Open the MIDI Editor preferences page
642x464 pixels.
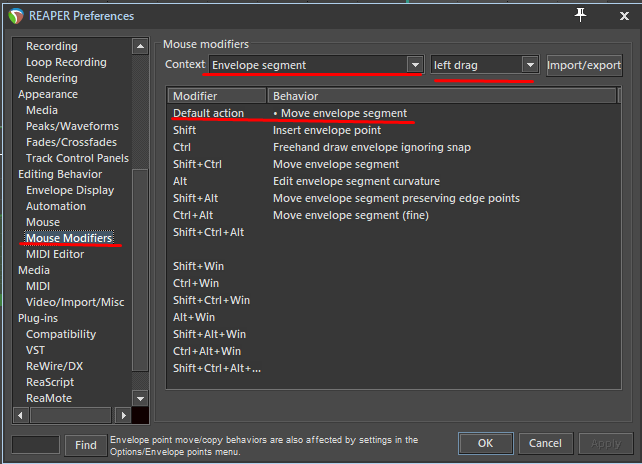point(55,254)
